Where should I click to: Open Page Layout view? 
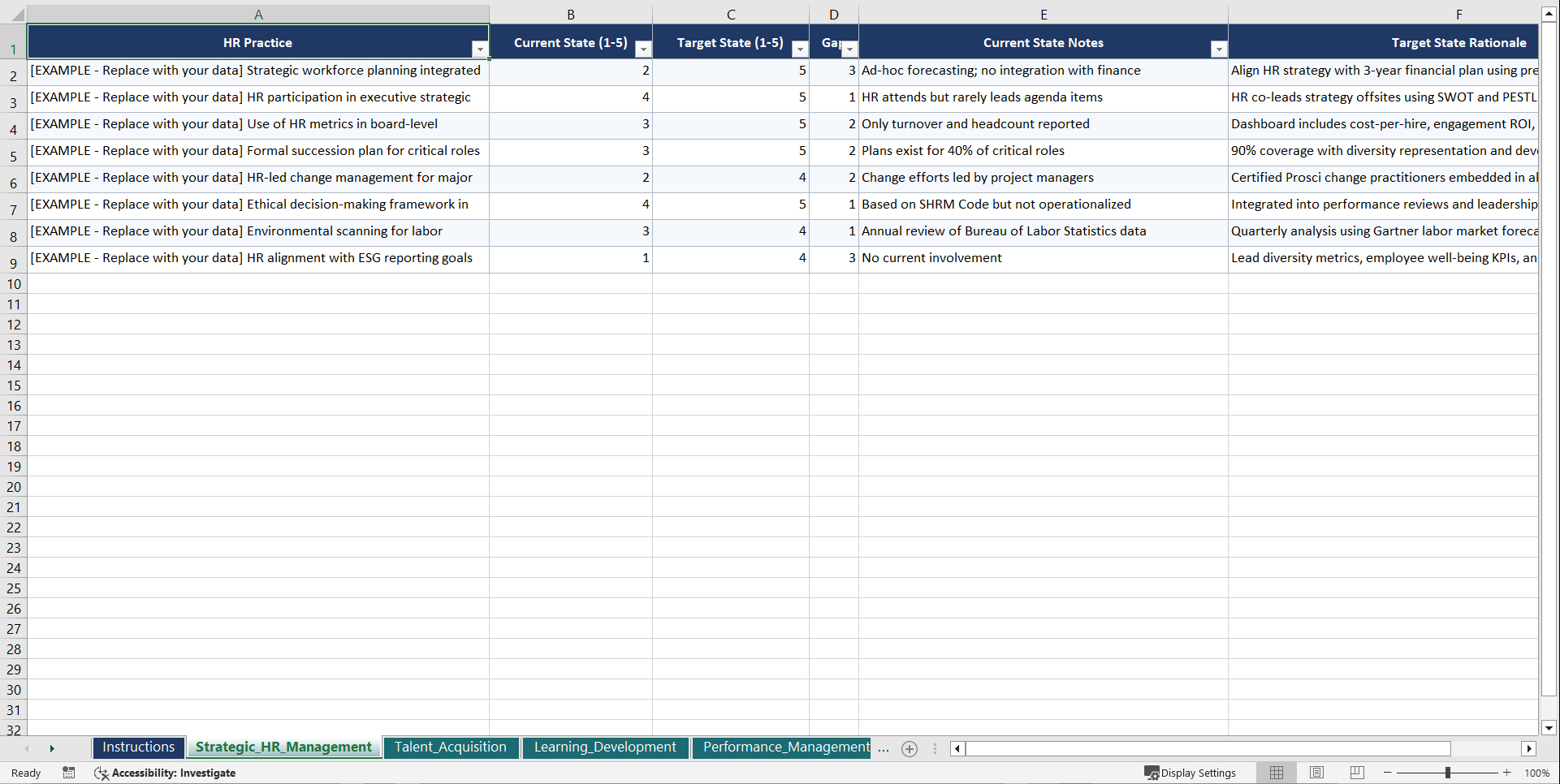(1316, 773)
